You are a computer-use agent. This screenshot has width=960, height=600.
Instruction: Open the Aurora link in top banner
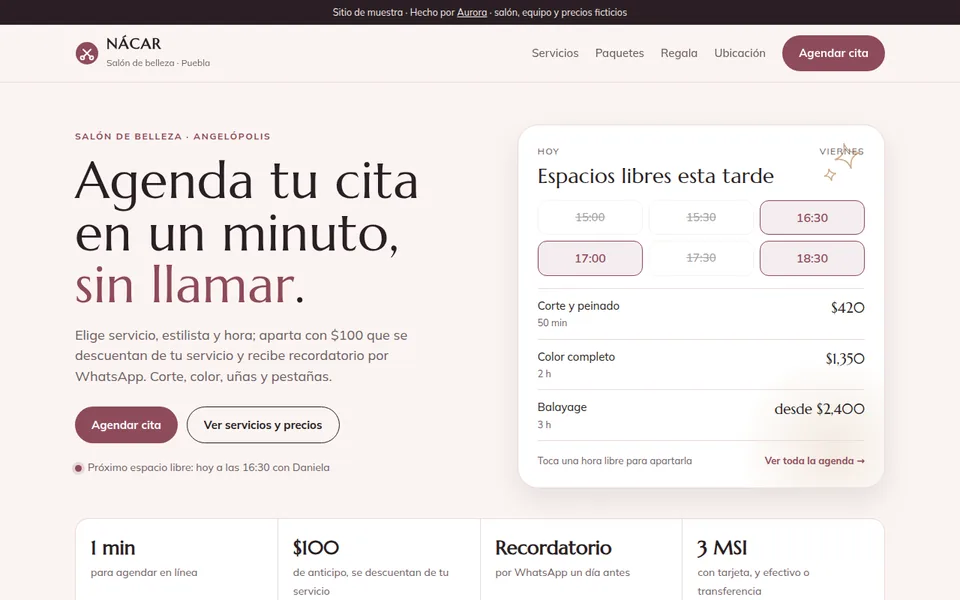472,12
